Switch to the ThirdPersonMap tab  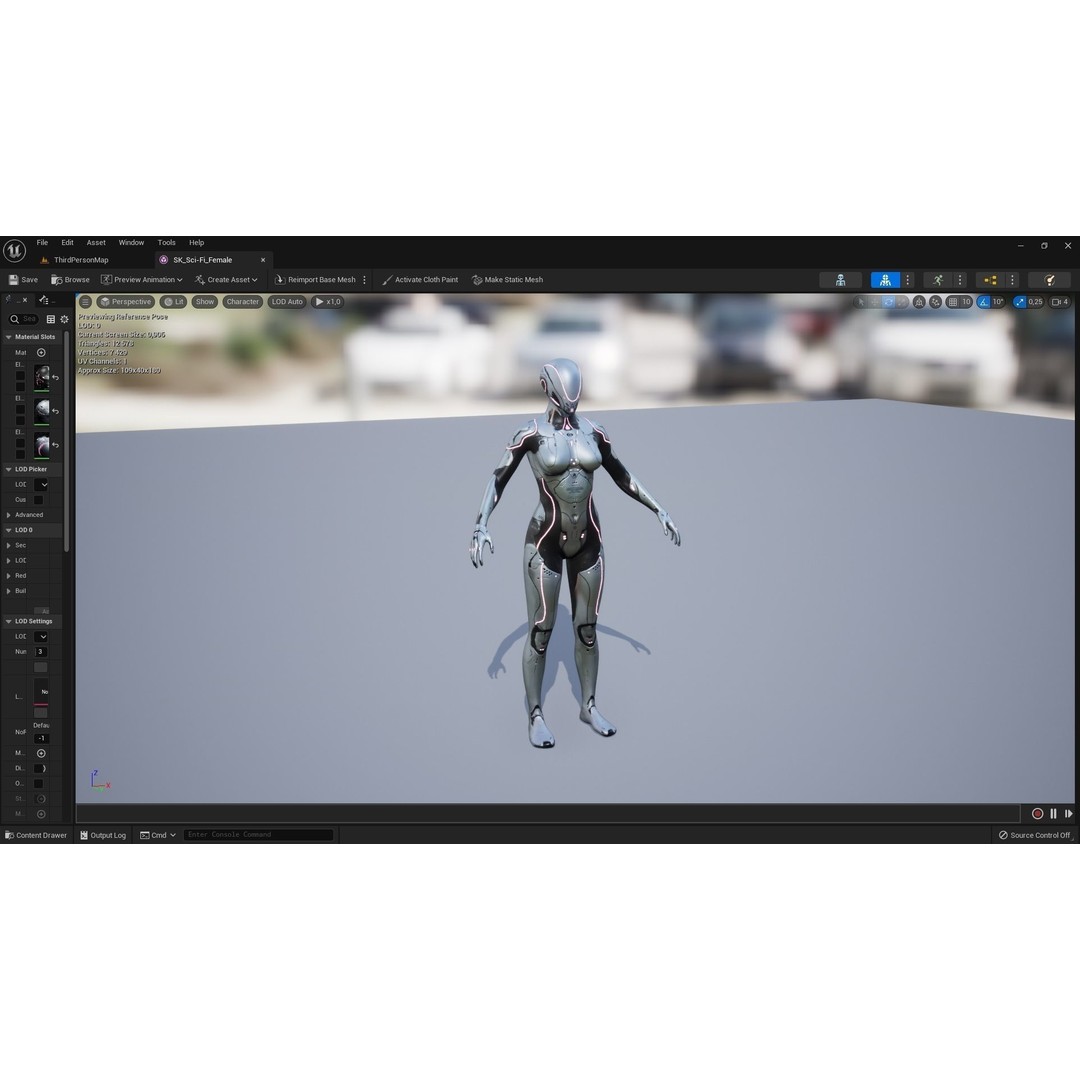point(76,260)
